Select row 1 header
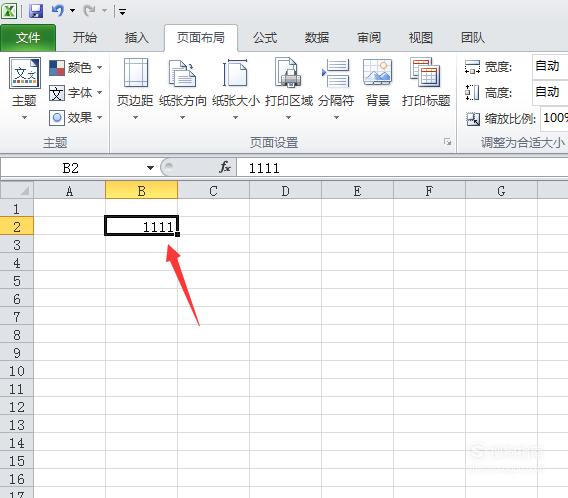The width and height of the screenshot is (568, 498). pyautogui.click(x=17, y=209)
